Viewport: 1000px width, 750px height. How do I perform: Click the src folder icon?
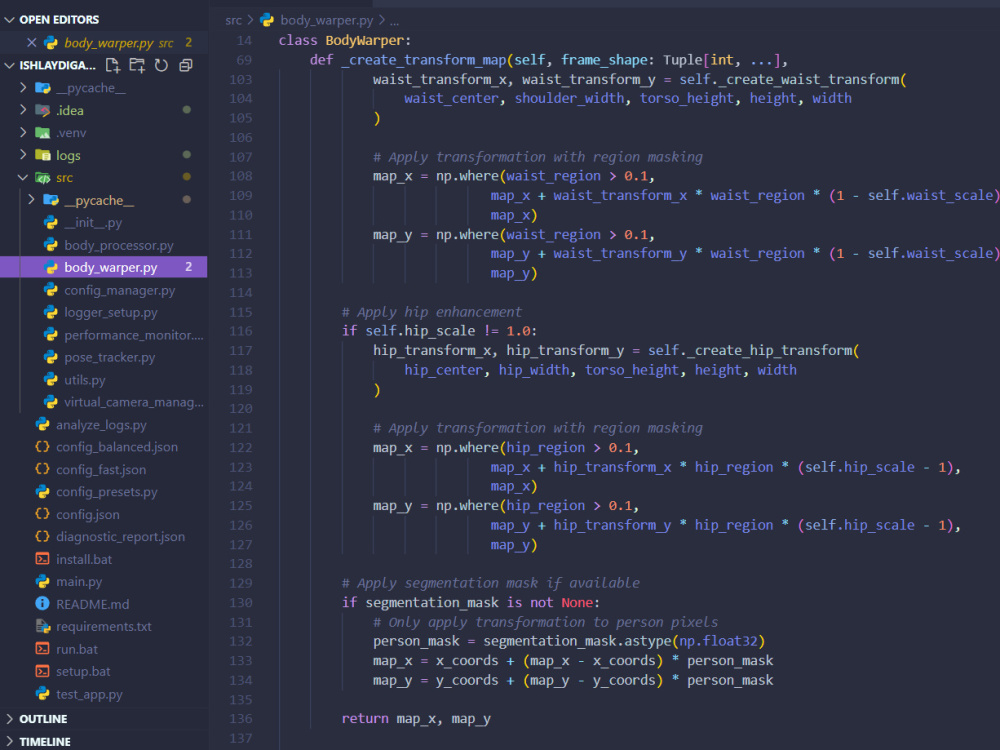(43, 177)
